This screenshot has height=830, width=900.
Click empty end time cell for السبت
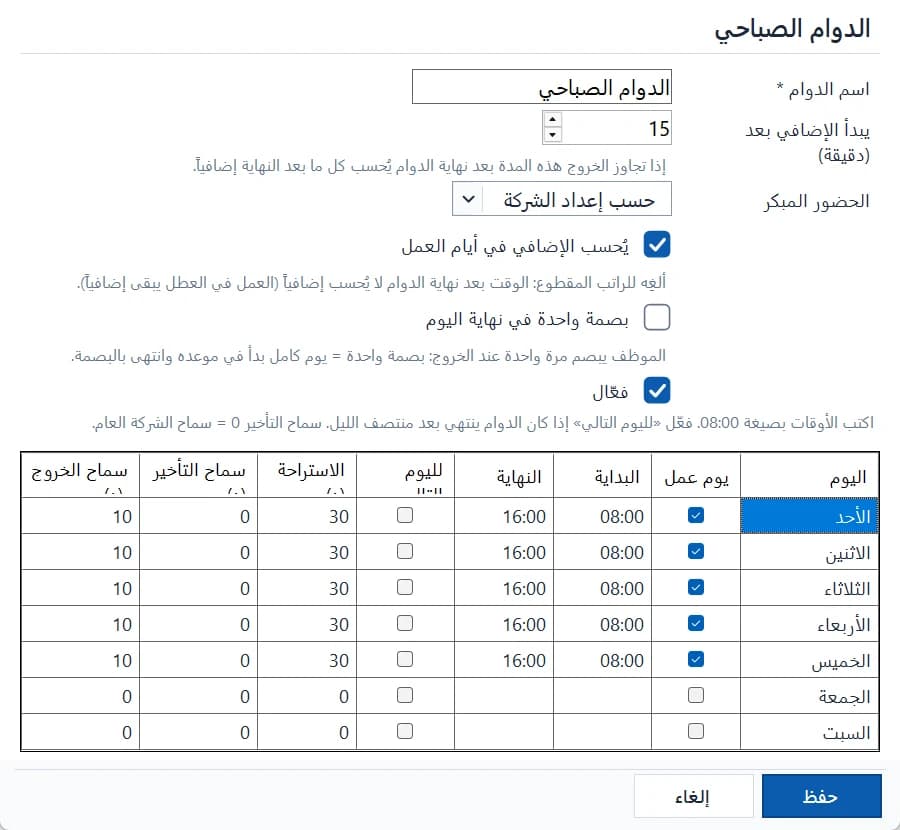[504, 732]
